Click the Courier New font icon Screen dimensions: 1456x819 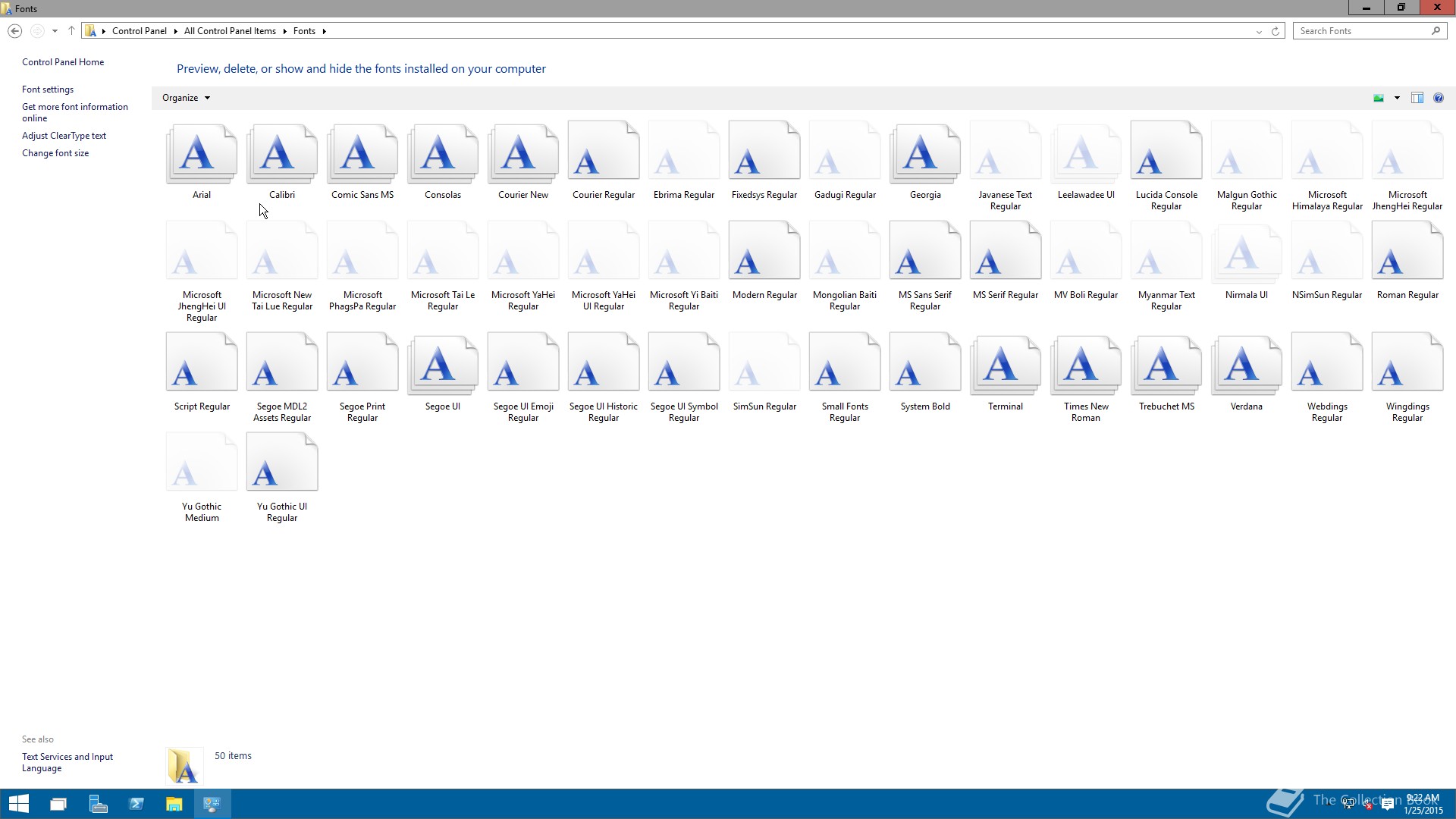[523, 154]
